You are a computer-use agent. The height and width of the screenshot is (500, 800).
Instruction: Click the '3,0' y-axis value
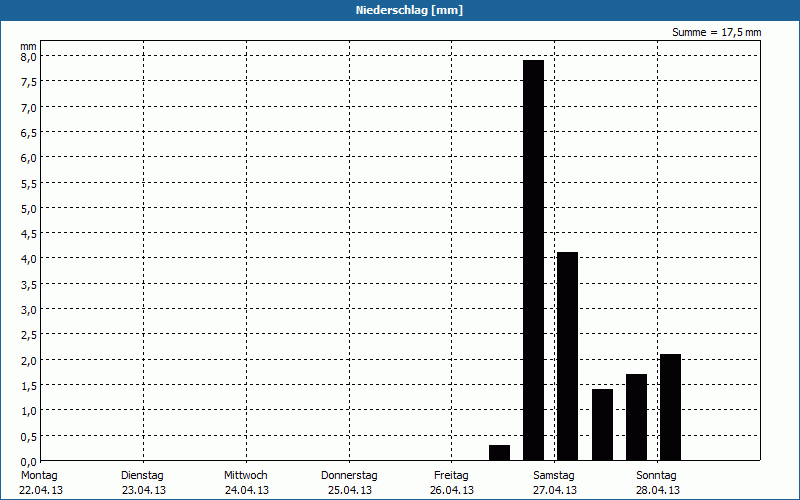[x=29, y=310]
